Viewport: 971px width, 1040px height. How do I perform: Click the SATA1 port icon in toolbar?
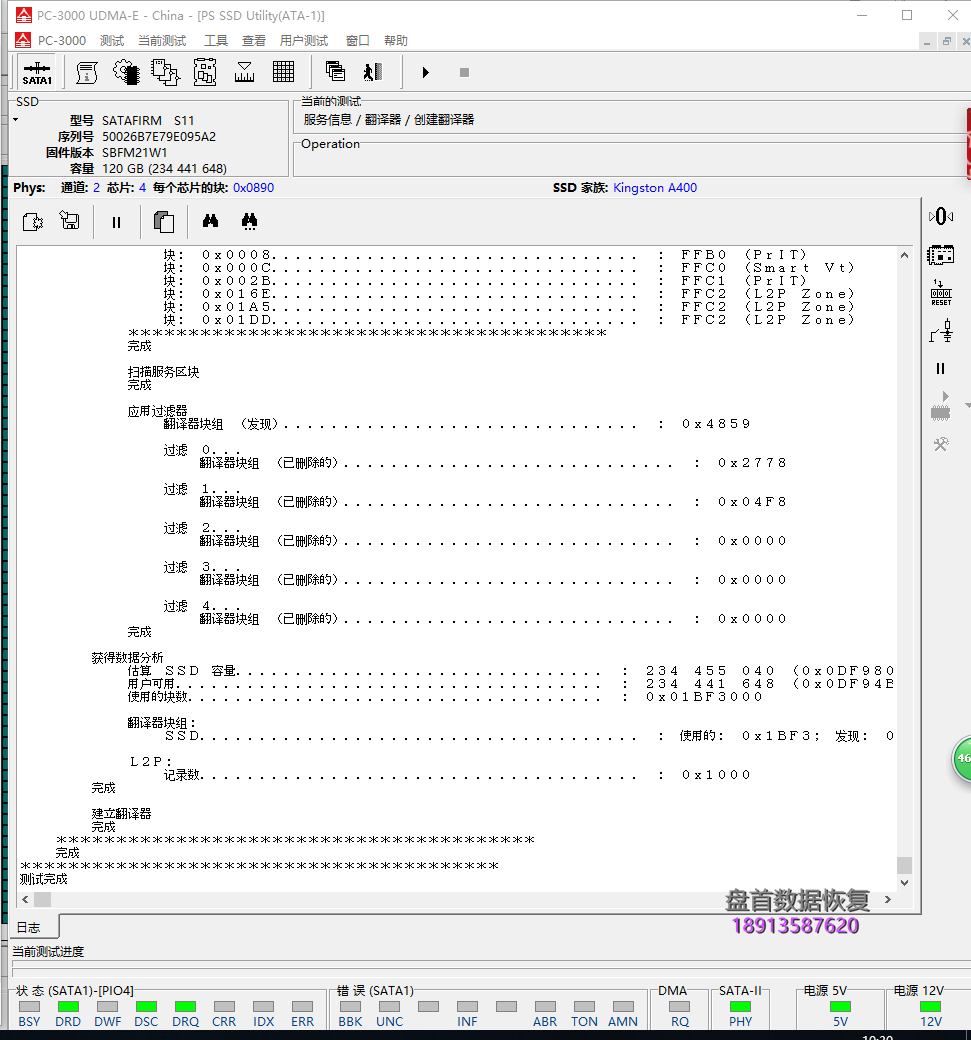[37, 72]
